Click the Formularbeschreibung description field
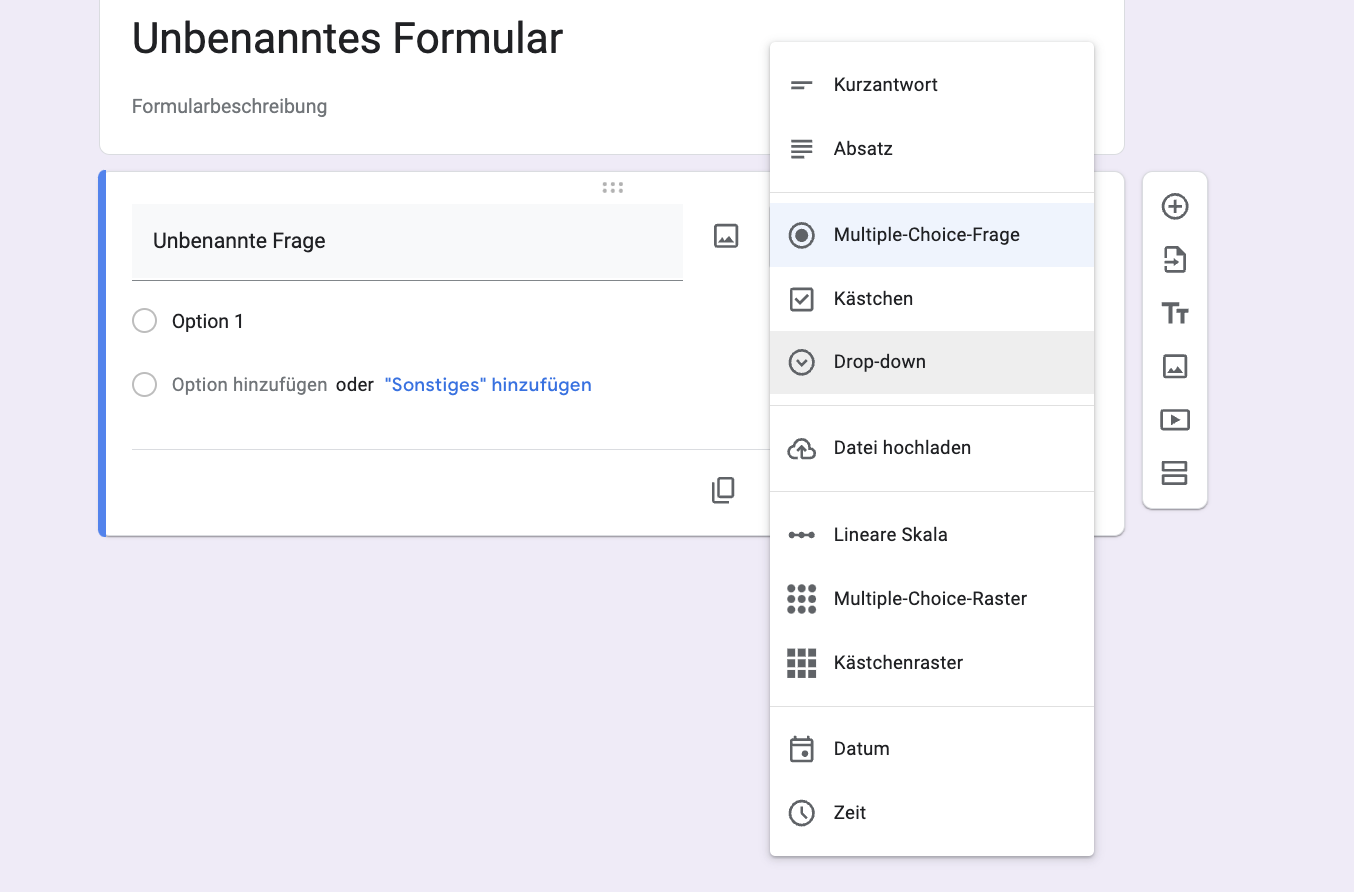 coord(230,106)
